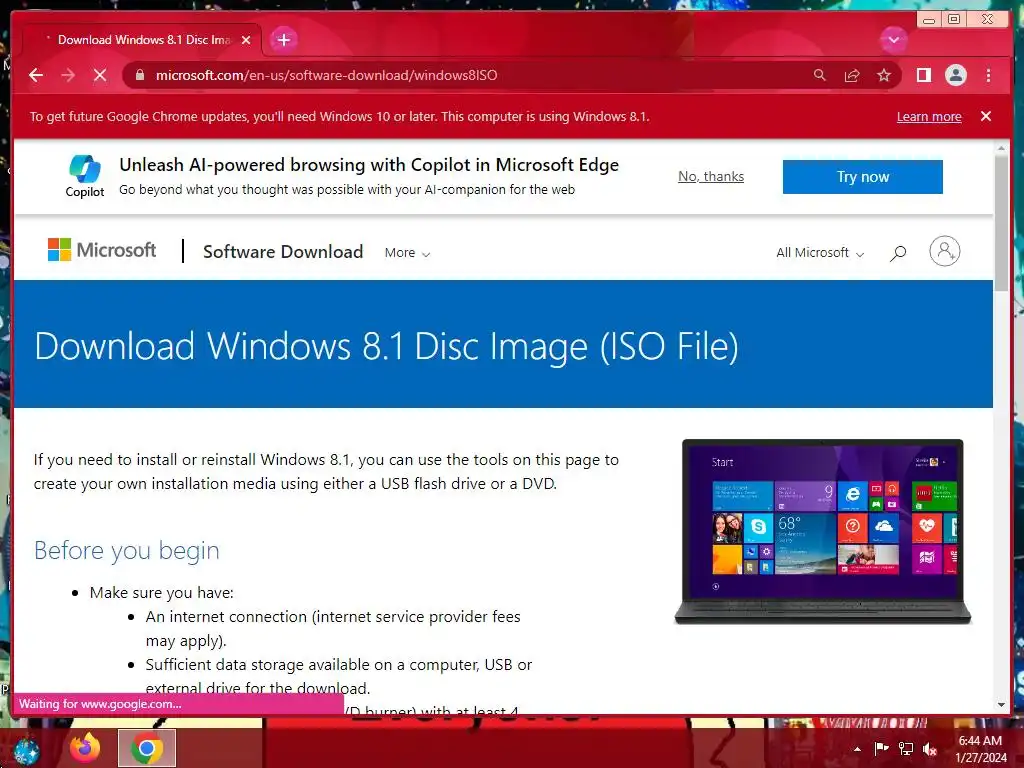Viewport: 1024px width, 768px height.
Task: Close the Download Windows 8.1 tab
Action: pos(246,40)
